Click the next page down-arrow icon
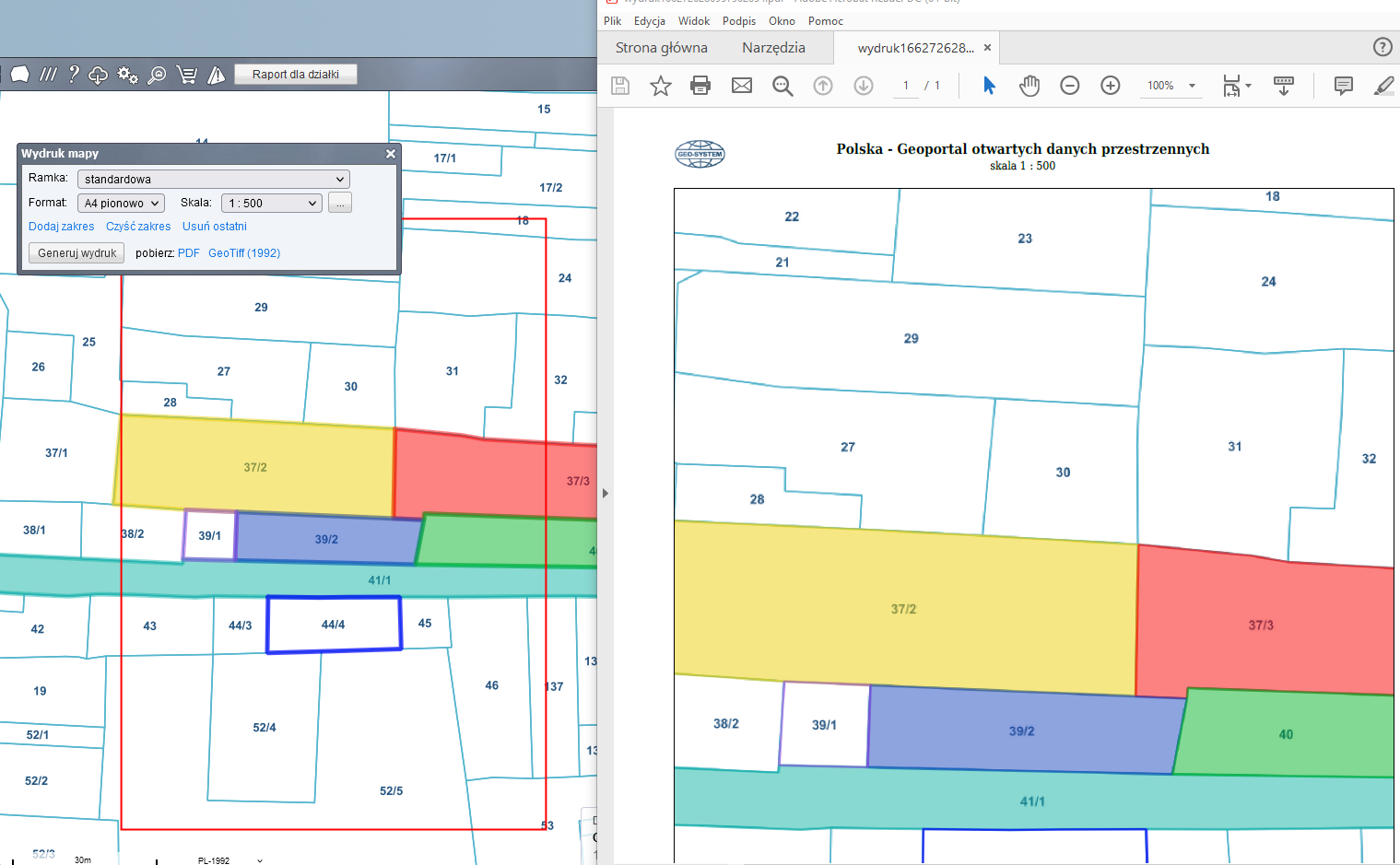This screenshot has height=865, width=1400. [x=864, y=86]
